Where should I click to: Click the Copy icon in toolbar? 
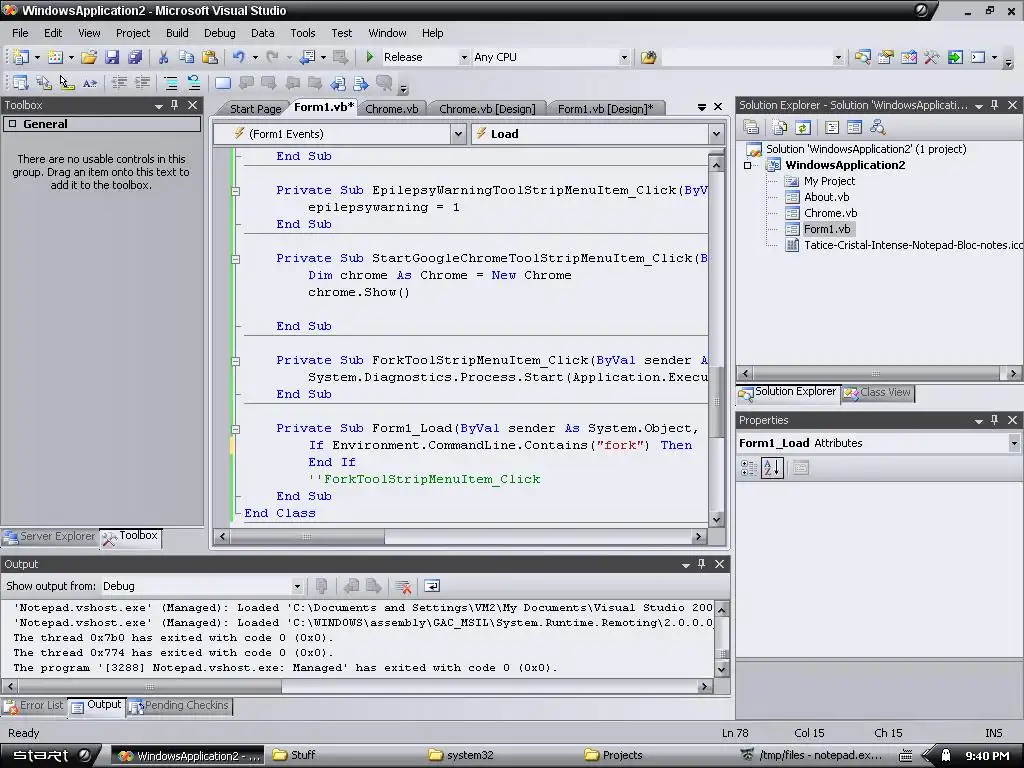(x=186, y=57)
